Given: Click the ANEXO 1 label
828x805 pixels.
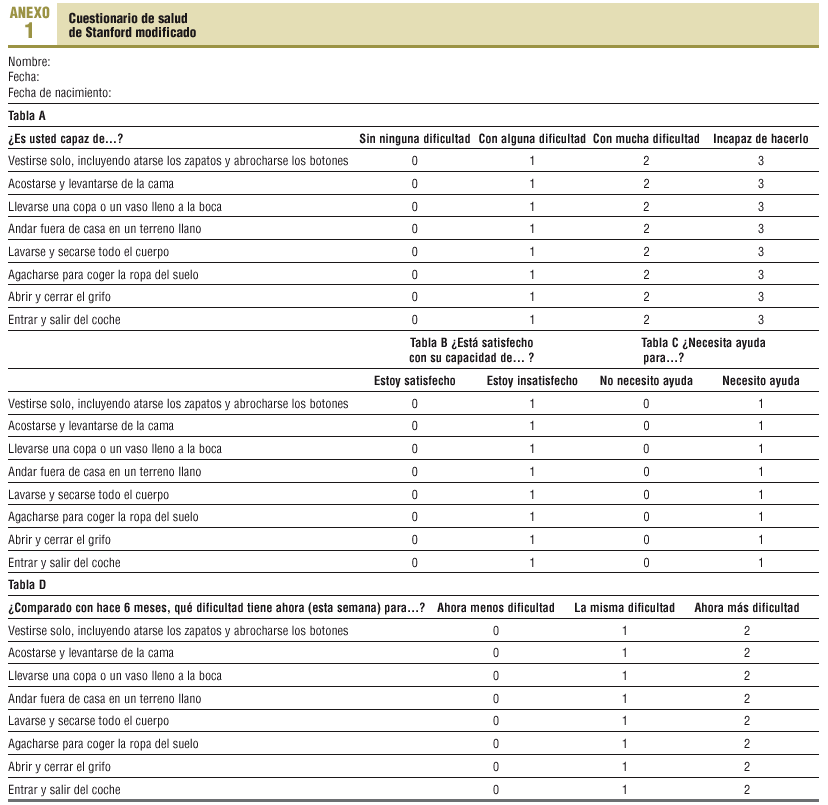Looking at the screenshot, I should pos(29,23).
